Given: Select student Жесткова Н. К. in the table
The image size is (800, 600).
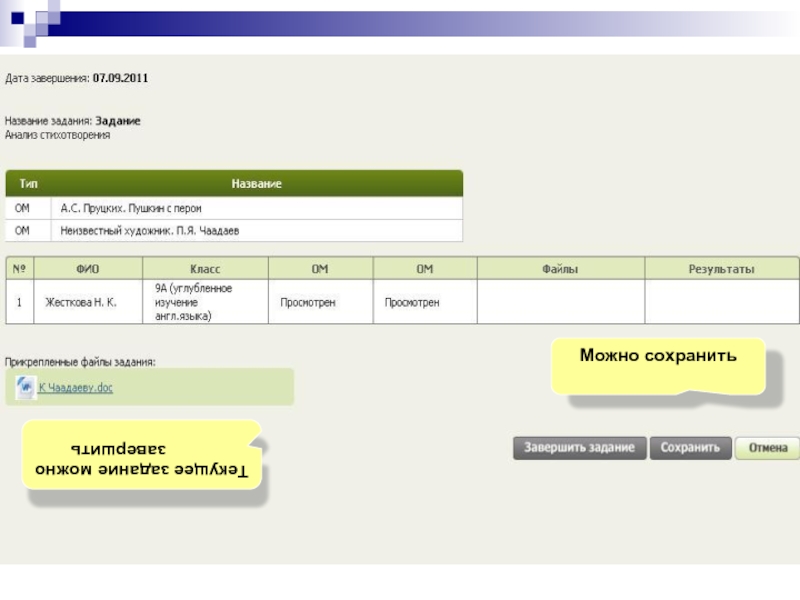Looking at the screenshot, I should pyautogui.click(x=80, y=302).
